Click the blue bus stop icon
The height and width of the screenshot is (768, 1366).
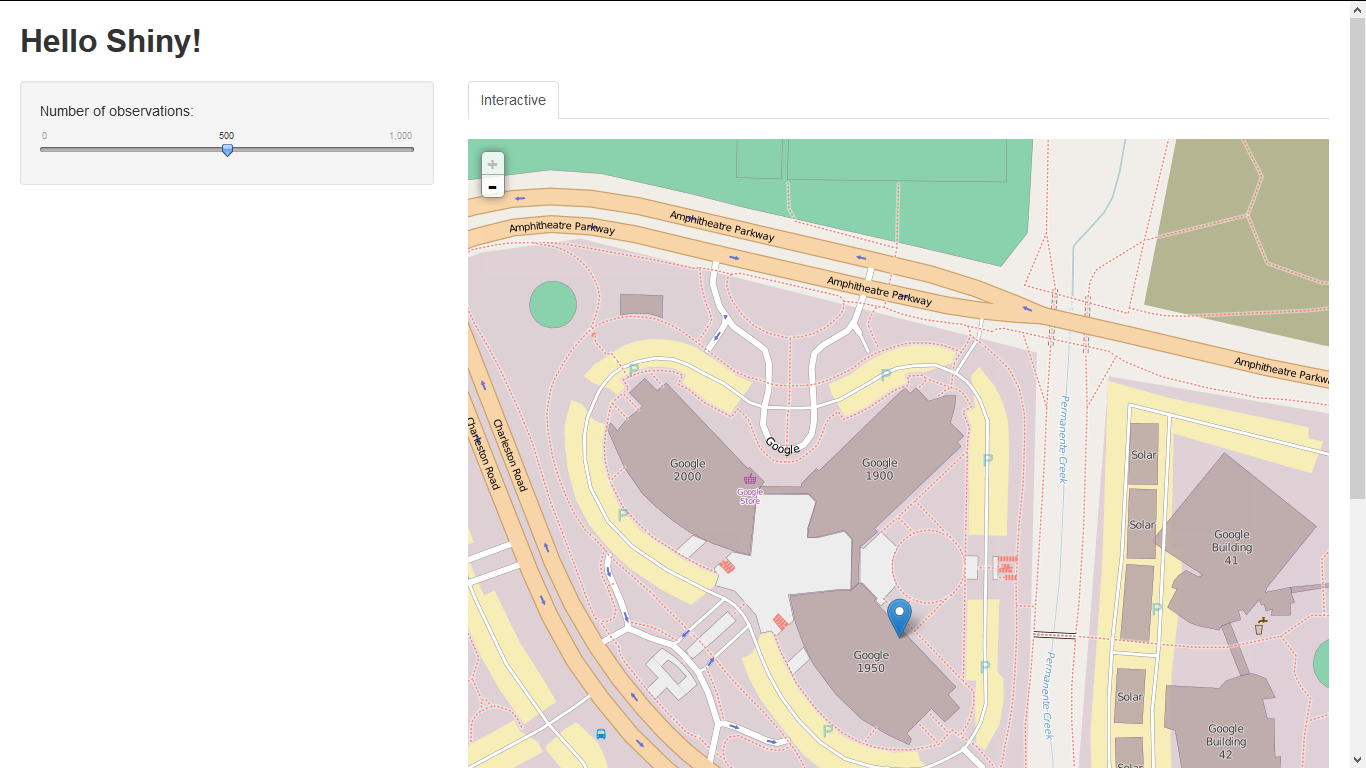601,733
